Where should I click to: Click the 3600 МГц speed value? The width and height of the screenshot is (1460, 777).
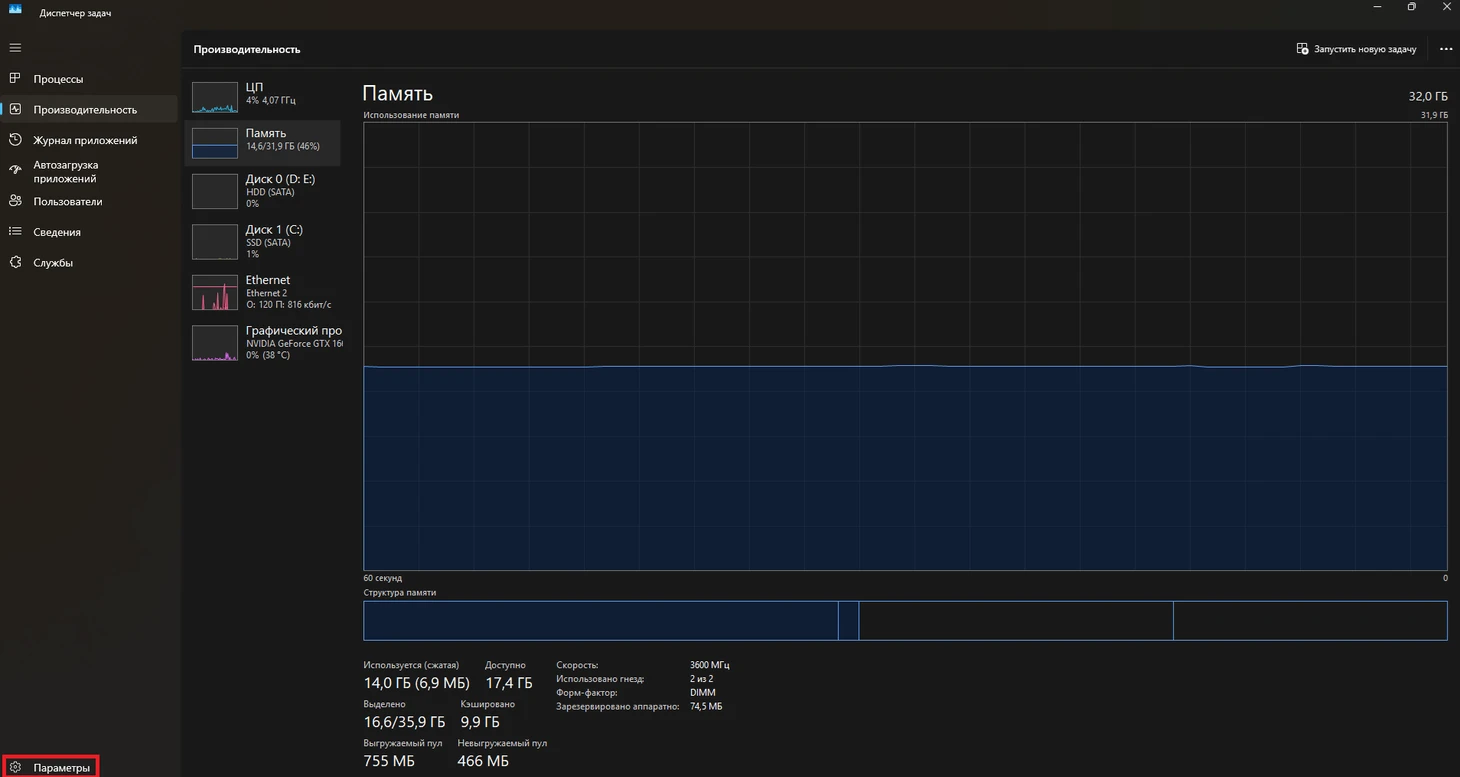(710, 665)
